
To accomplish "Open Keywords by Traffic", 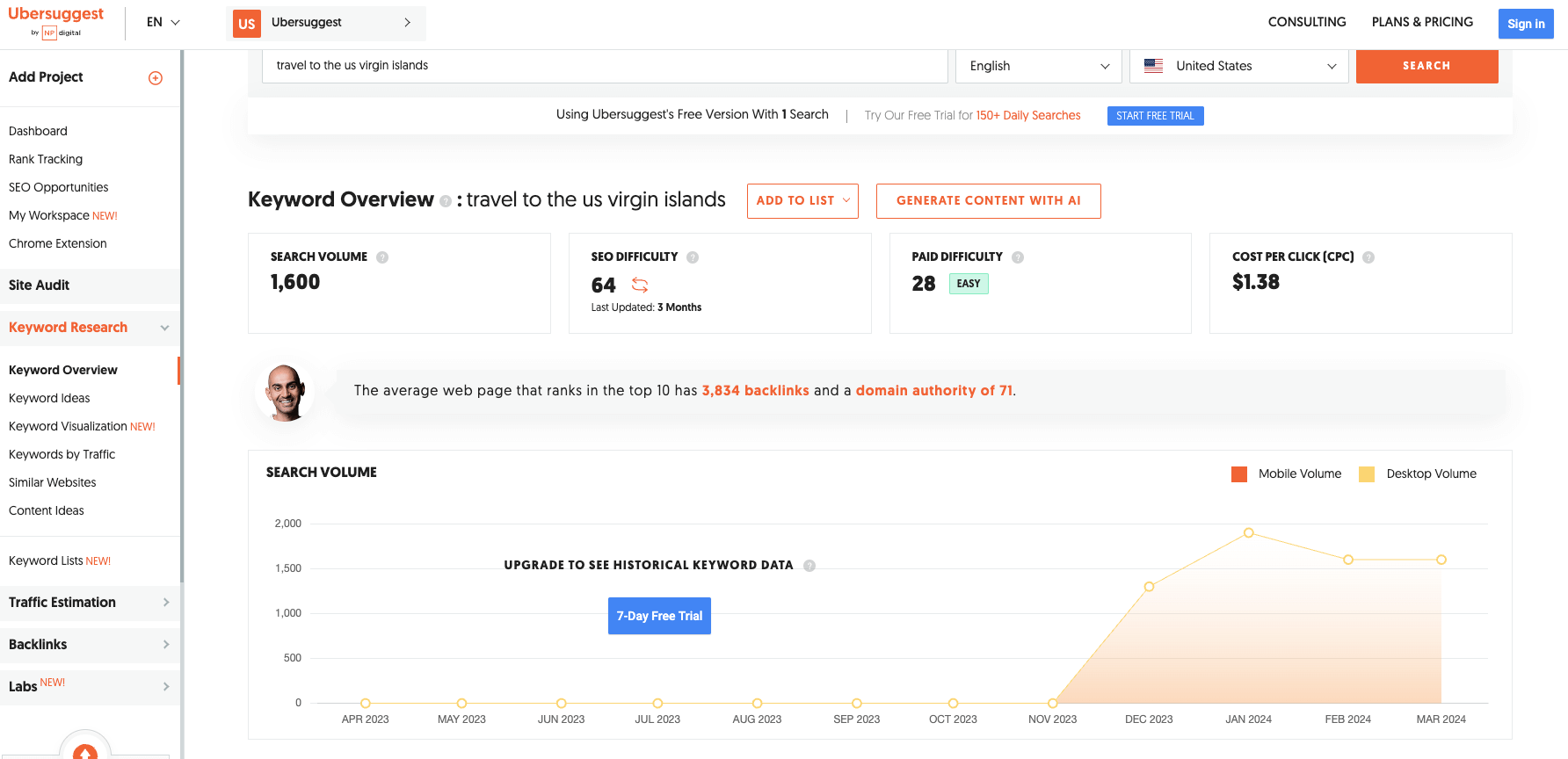I will point(62,454).
